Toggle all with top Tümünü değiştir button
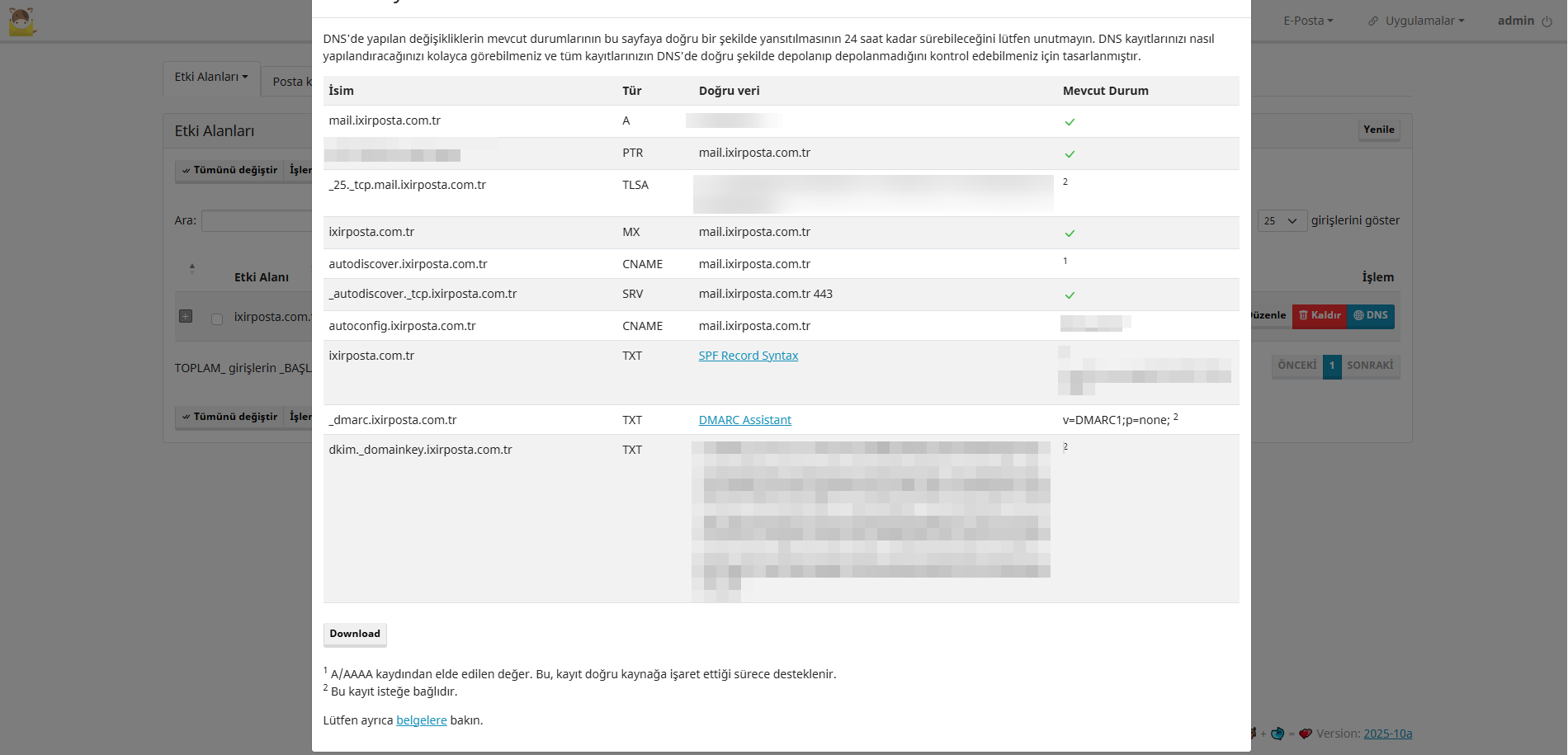 tap(229, 170)
